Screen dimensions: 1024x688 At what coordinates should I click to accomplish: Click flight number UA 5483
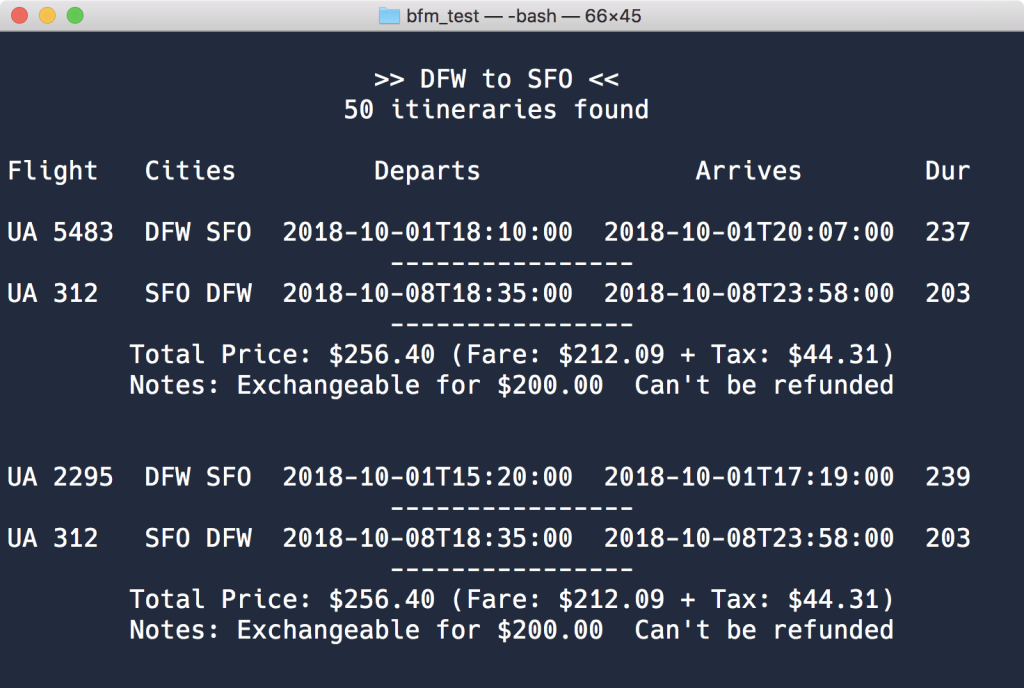(60, 233)
